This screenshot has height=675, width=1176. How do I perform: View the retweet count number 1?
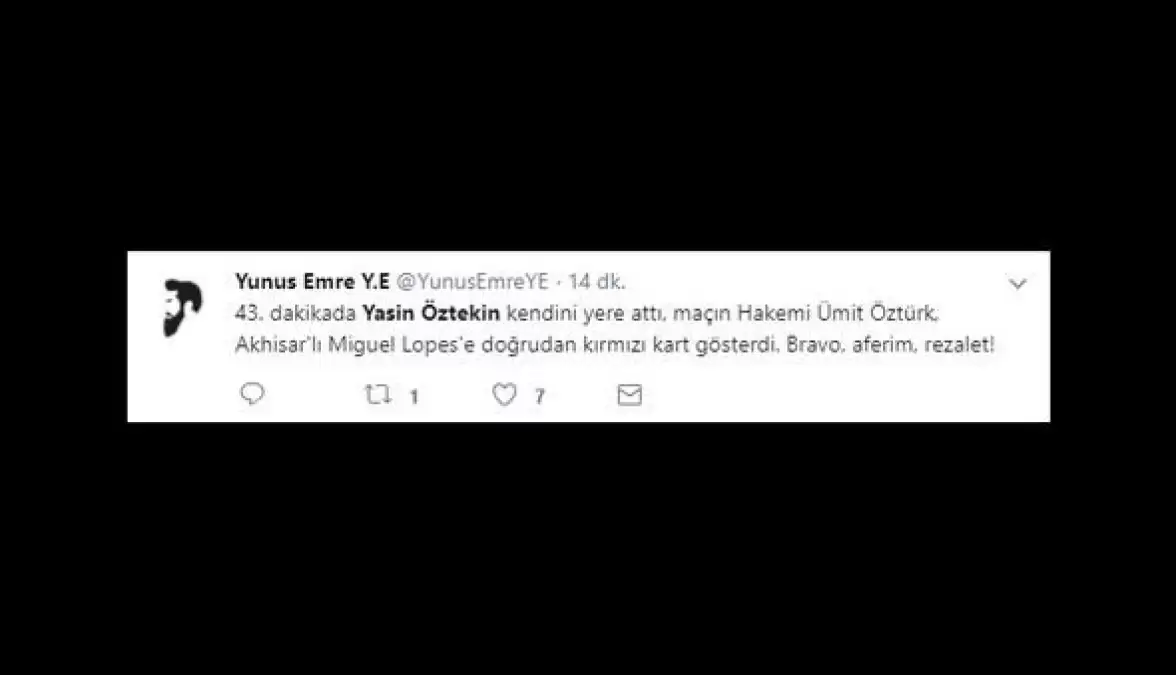pos(413,396)
